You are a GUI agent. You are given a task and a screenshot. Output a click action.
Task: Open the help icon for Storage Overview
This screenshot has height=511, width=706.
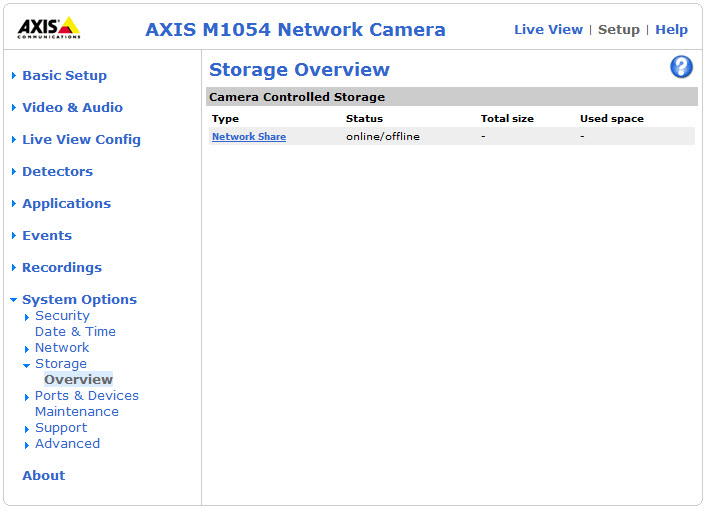(x=681, y=67)
